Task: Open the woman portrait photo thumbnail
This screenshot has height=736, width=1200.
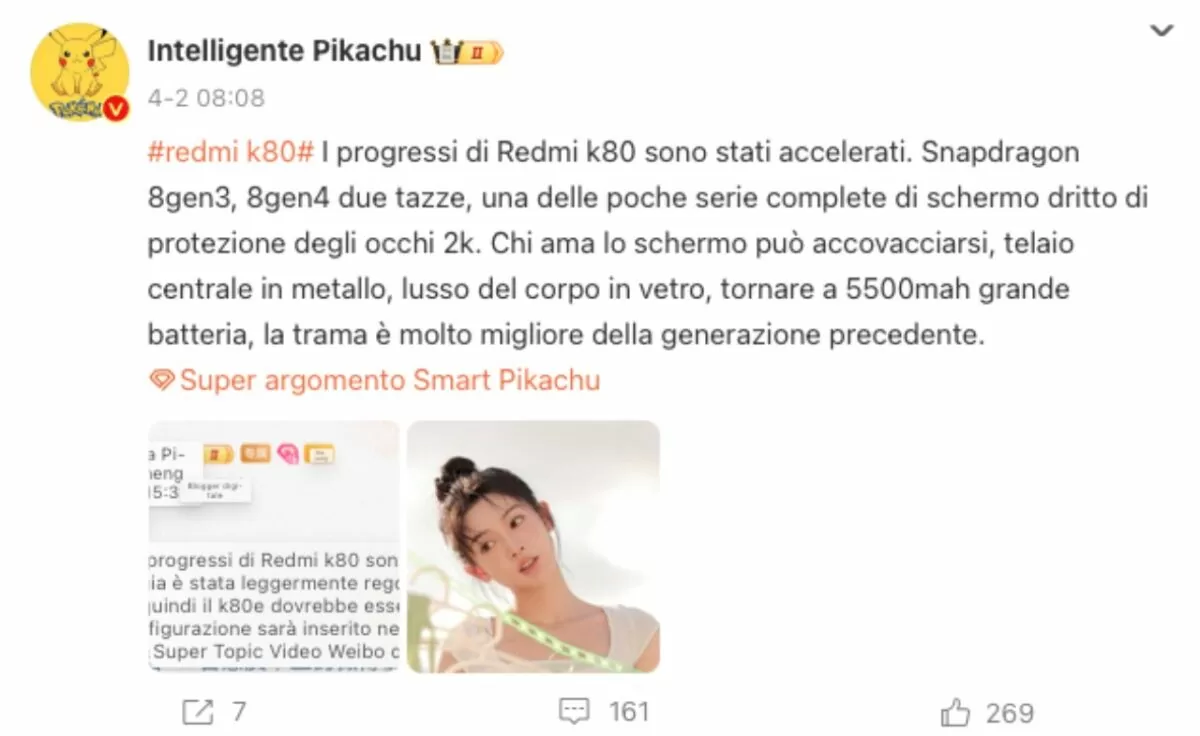Action: (x=534, y=546)
